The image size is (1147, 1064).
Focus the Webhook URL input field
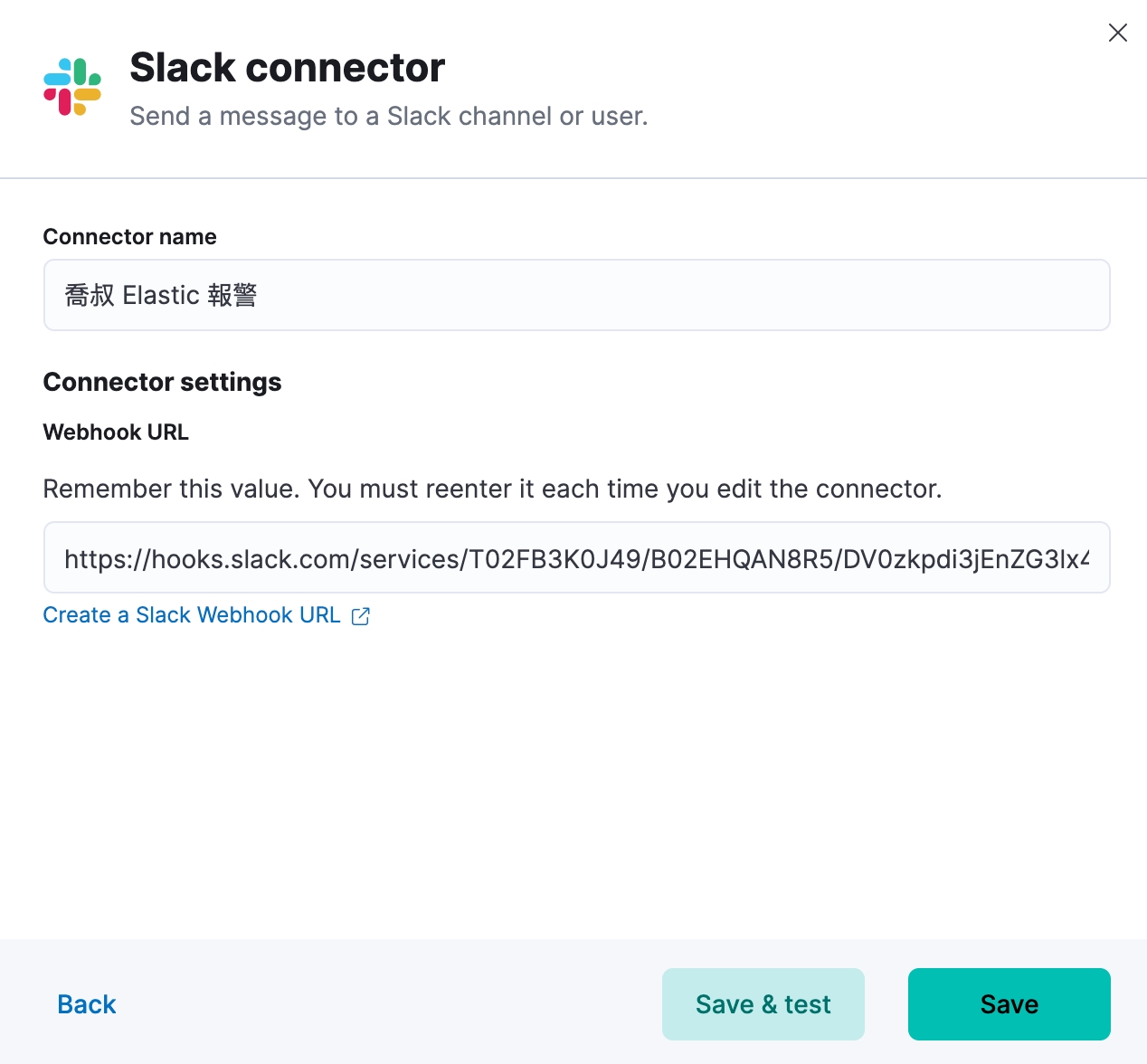click(576, 557)
